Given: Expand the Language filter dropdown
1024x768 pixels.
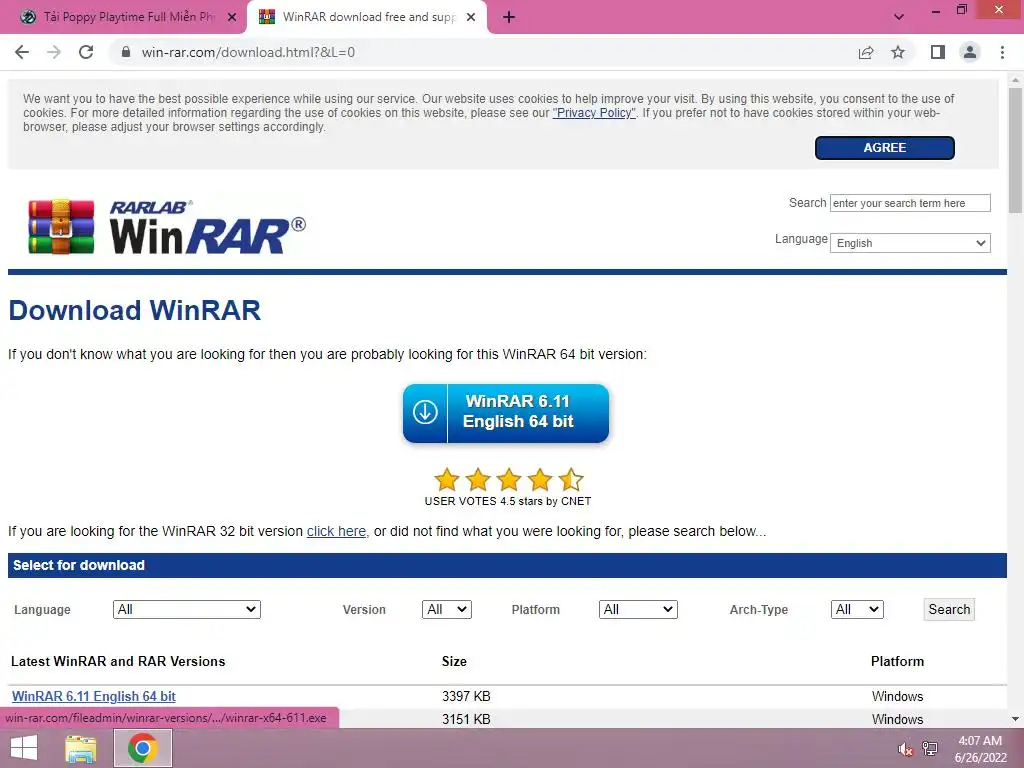Looking at the screenshot, I should click(187, 609).
